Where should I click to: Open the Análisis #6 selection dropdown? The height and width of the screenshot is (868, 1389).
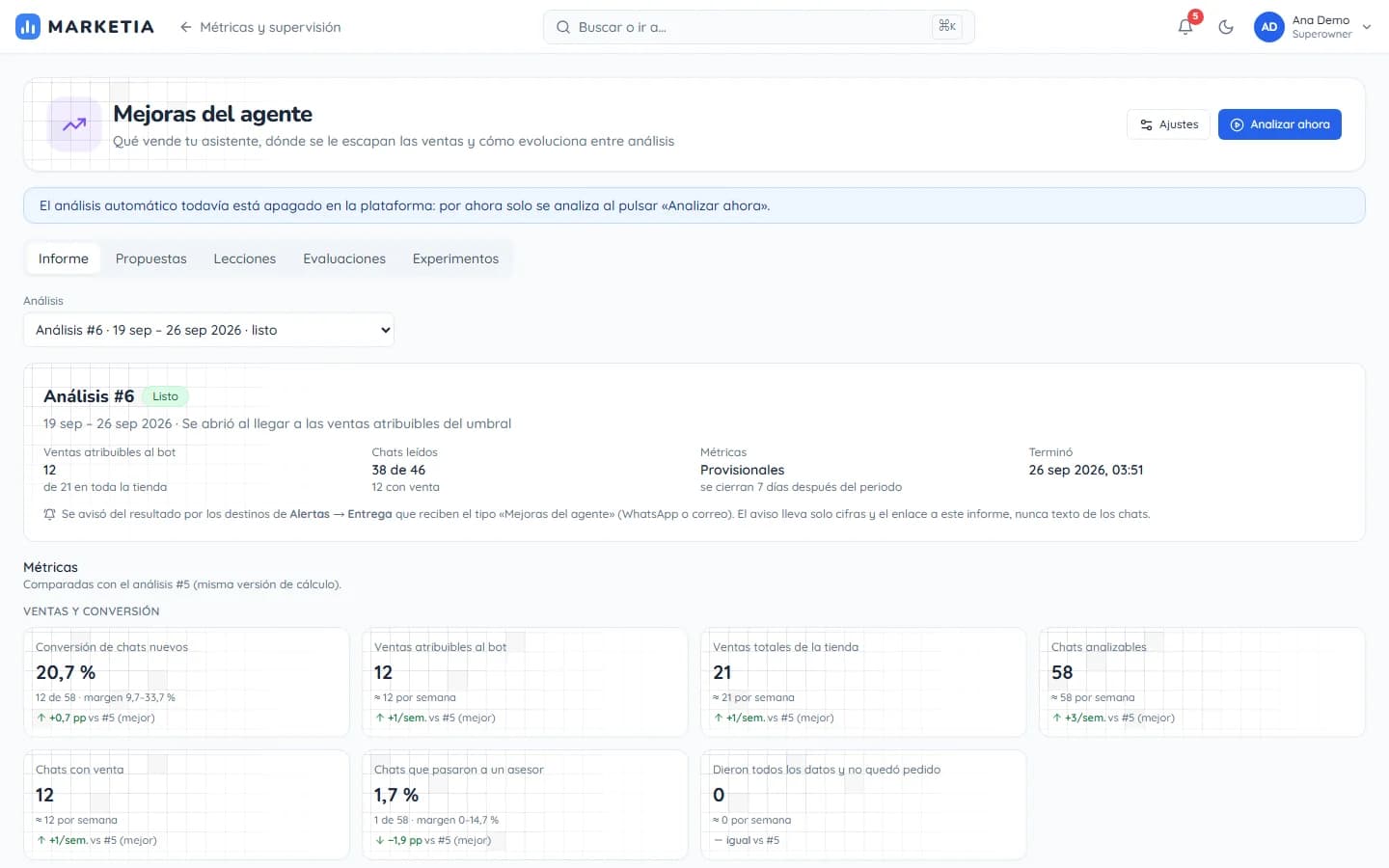pyautogui.click(x=208, y=330)
